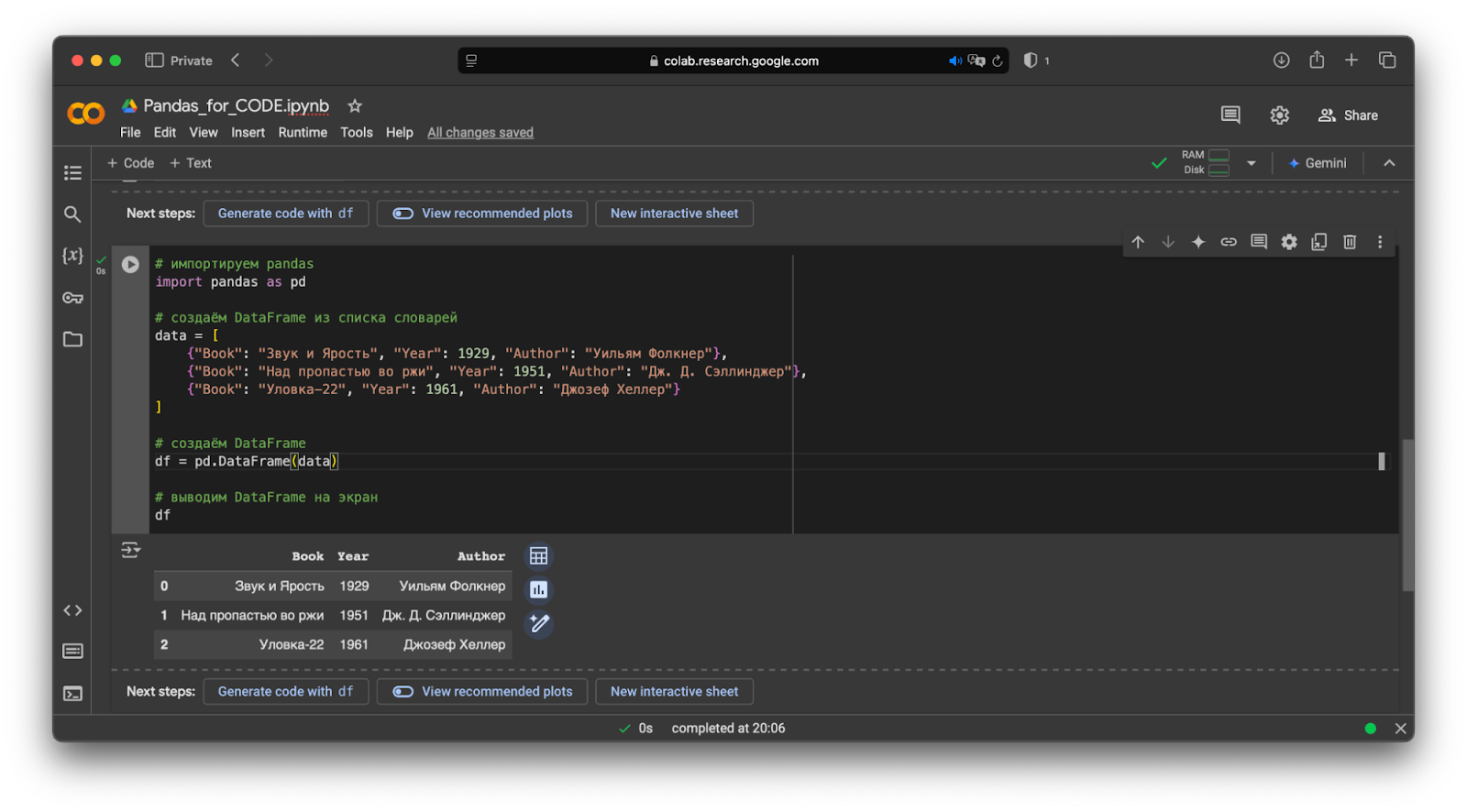1467x812 pixels.
Task: Open the Files folder icon in sidebar
Action: (x=73, y=340)
